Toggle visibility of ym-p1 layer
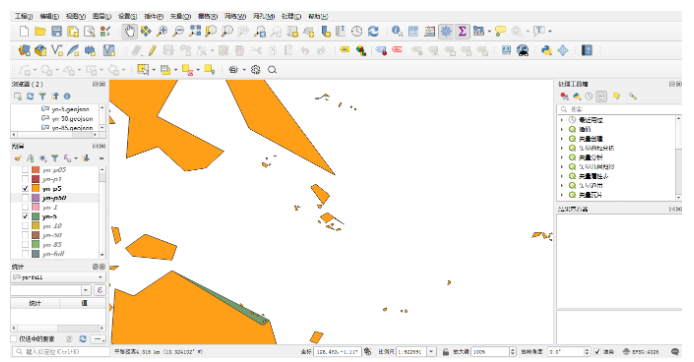 [25, 179]
